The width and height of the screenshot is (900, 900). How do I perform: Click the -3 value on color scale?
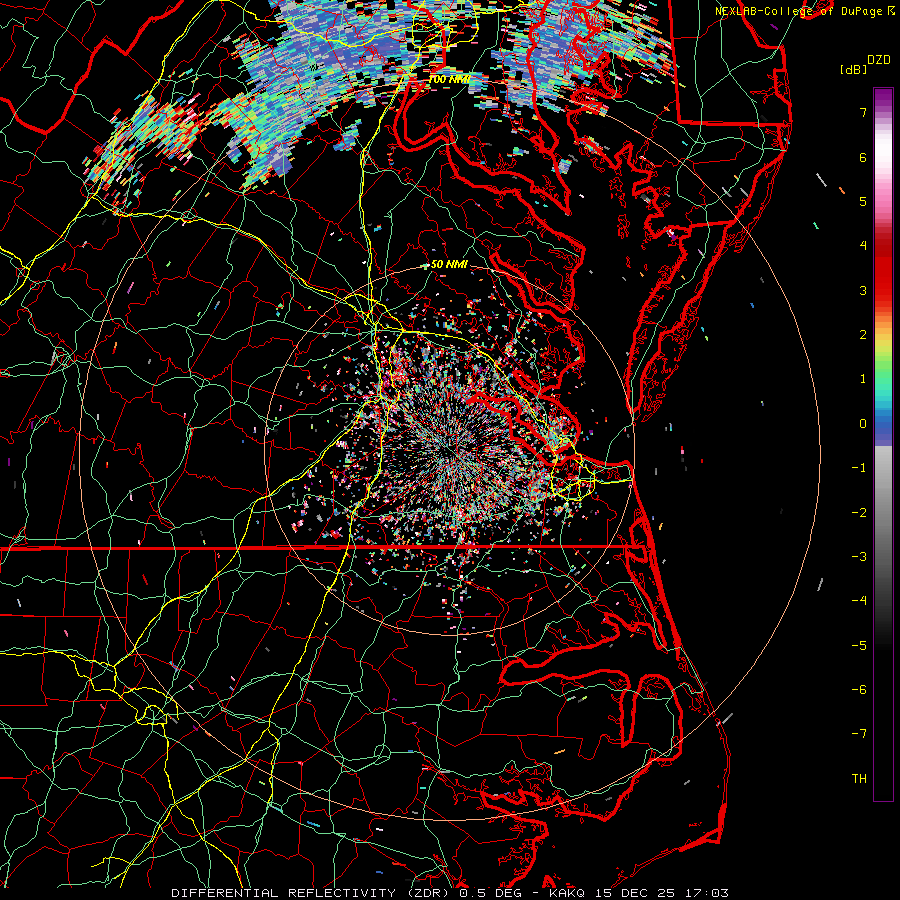859,557
